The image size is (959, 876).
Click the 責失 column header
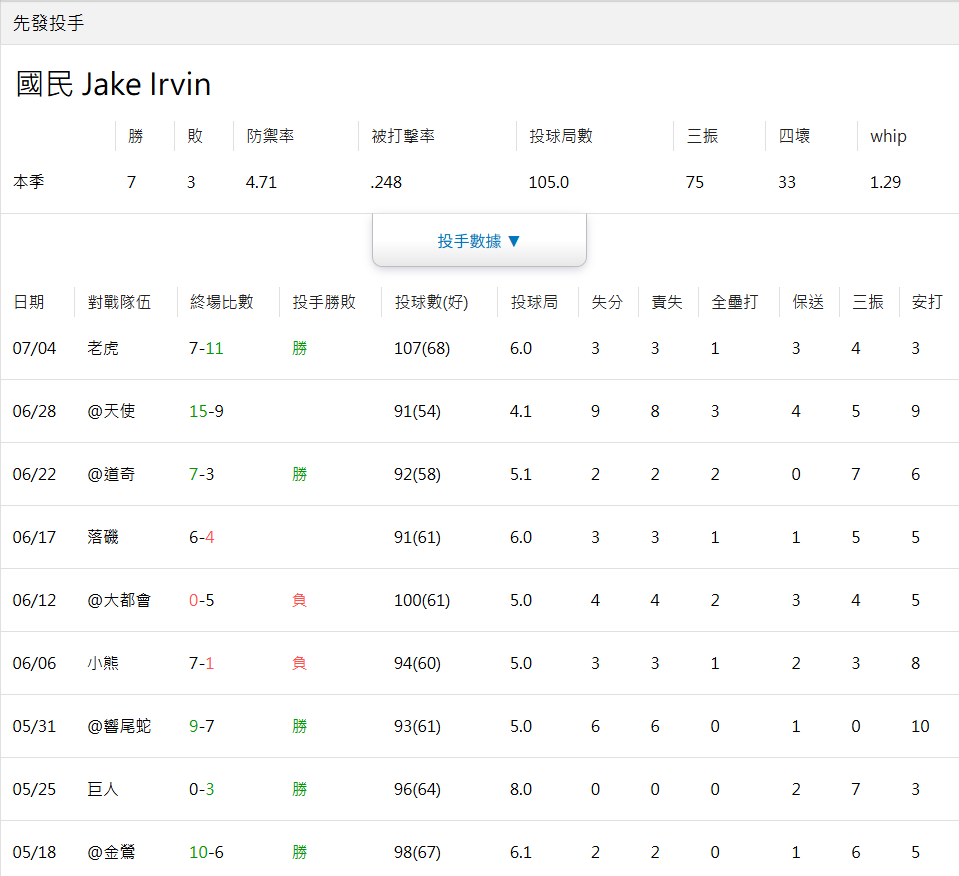pyautogui.click(x=667, y=302)
